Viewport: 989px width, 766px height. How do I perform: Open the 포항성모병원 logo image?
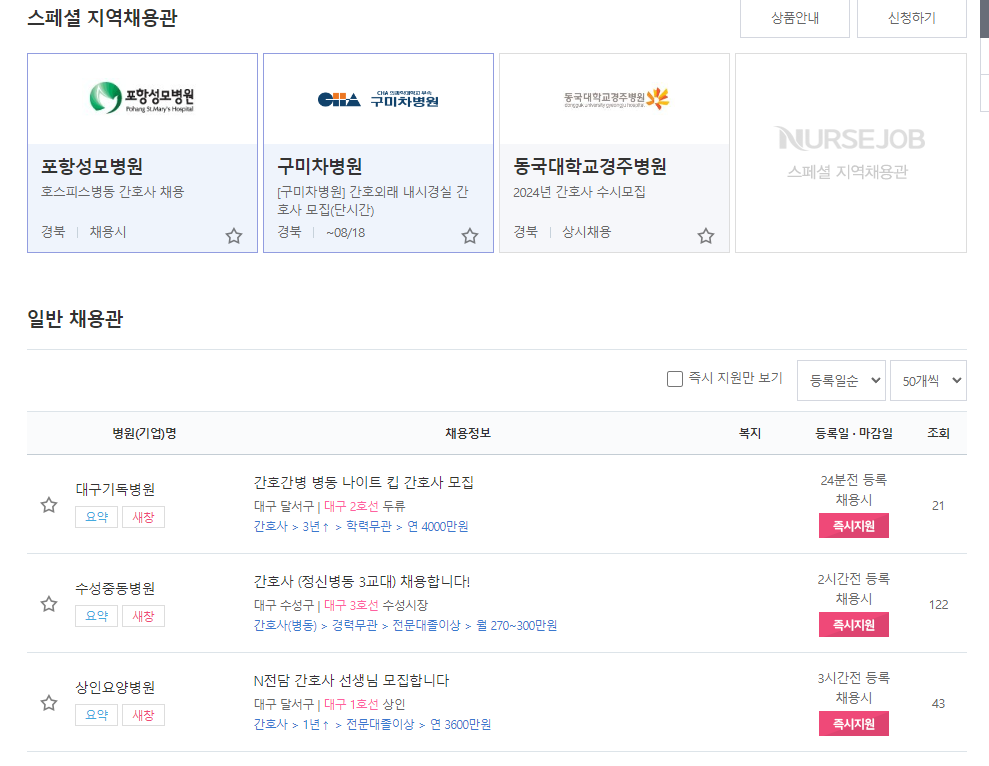coord(142,98)
